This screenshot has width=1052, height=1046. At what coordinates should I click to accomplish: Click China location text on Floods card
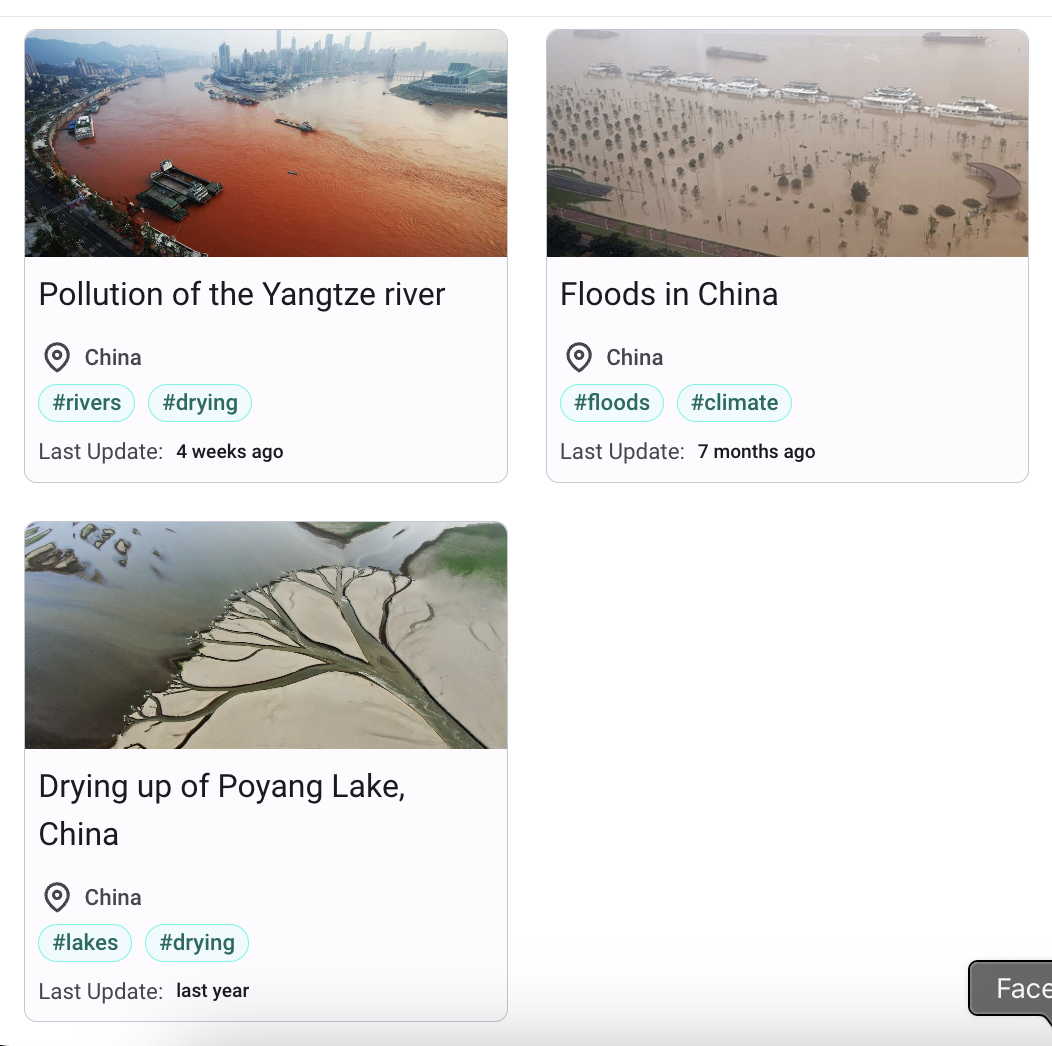635,357
